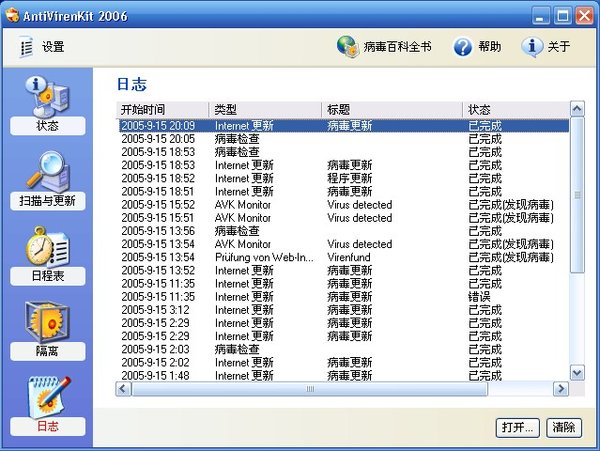Select the 2005-9-15 20:09 log entry
The image size is (600, 451).
[344, 126]
